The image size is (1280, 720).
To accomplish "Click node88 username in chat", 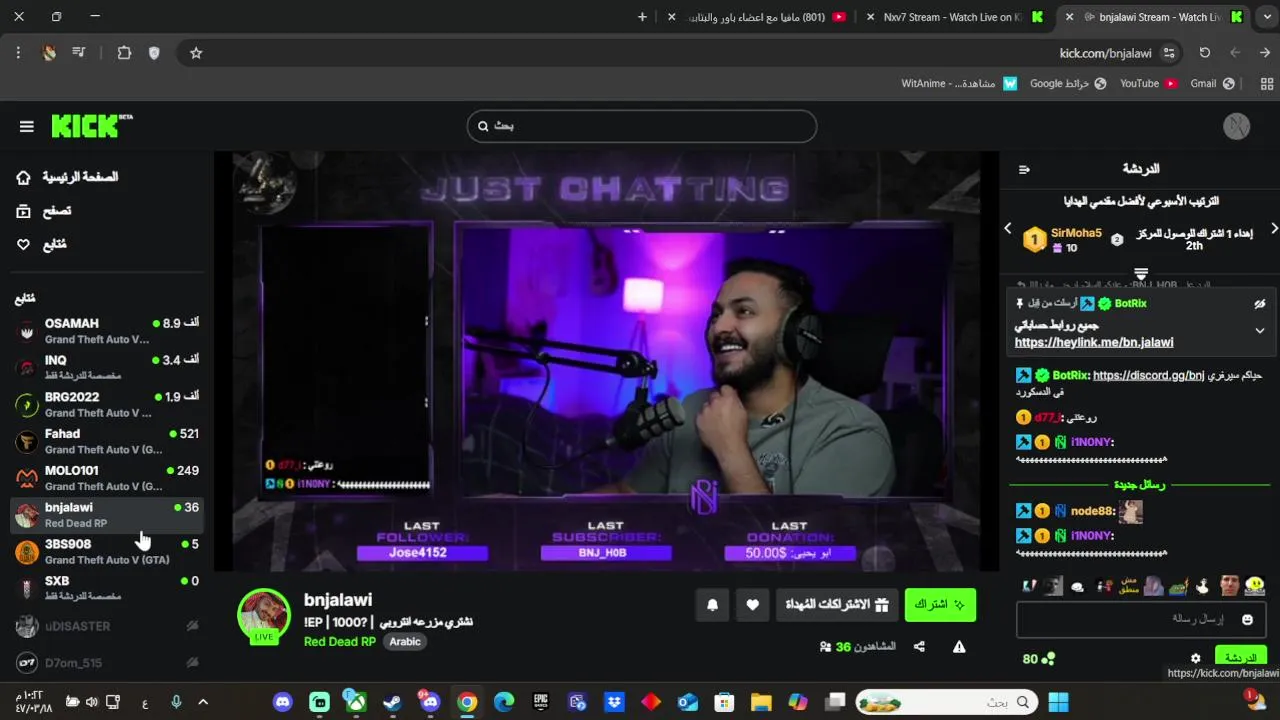I will (1092, 511).
